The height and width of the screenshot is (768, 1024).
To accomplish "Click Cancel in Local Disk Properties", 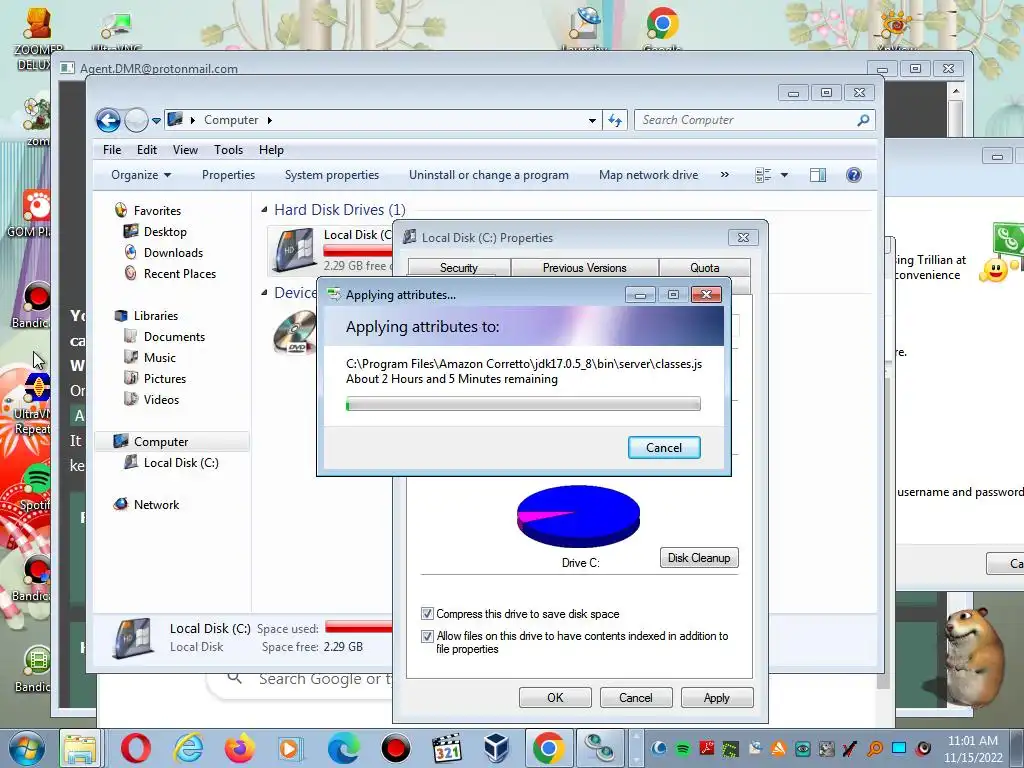I will (x=635, y=697).
